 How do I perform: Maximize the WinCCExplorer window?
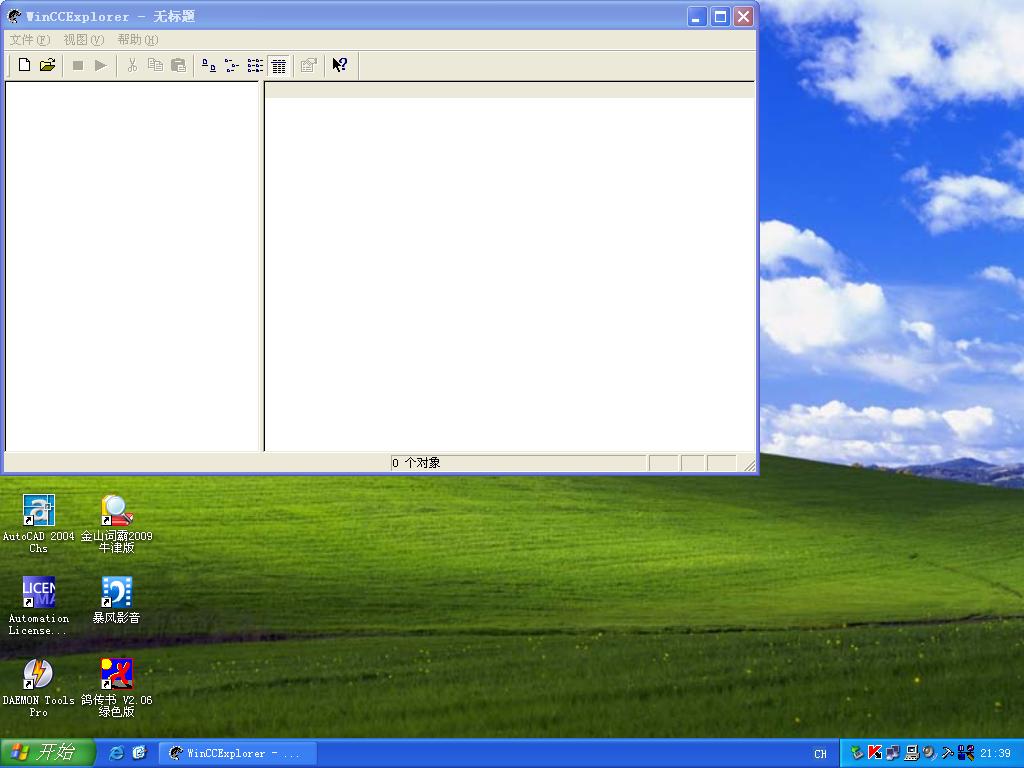tap(720, 16)
